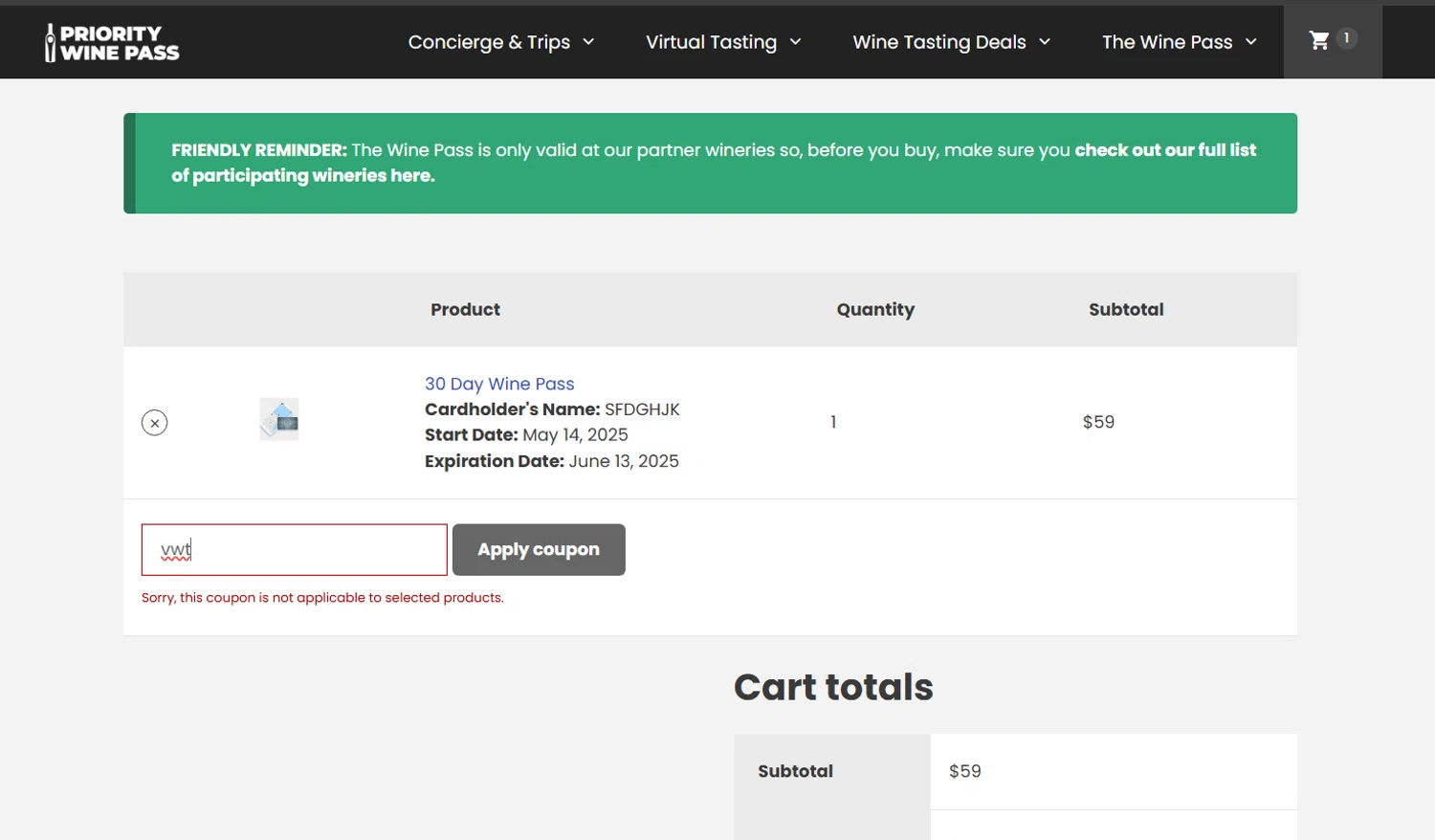The width and height of the screenshot is (1435, 840).
Task: Remove the 30 Day Wine Pass item
Action: click(x=155, y=423)
